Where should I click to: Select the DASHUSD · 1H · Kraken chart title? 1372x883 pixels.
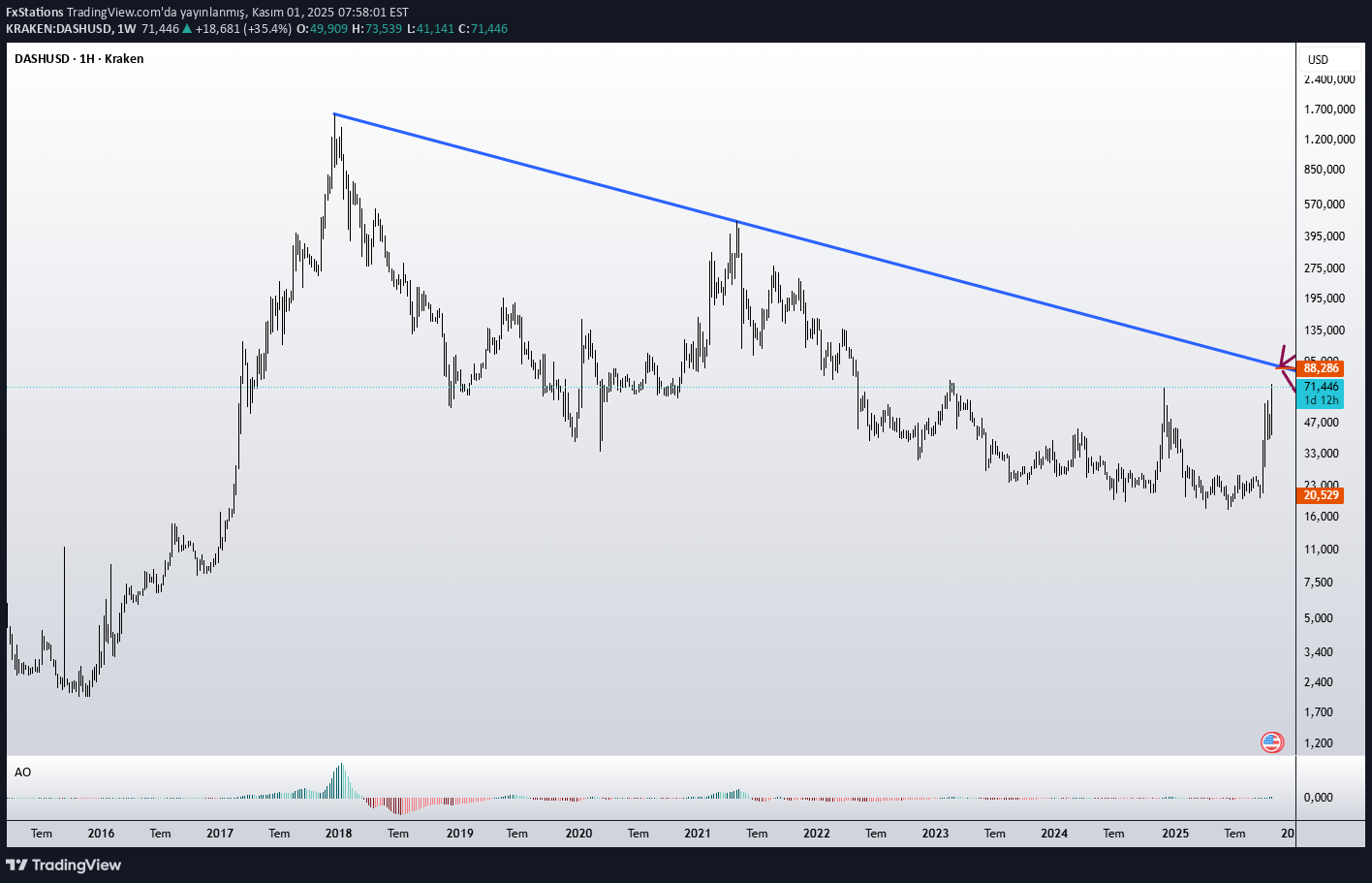click(79, 59)
